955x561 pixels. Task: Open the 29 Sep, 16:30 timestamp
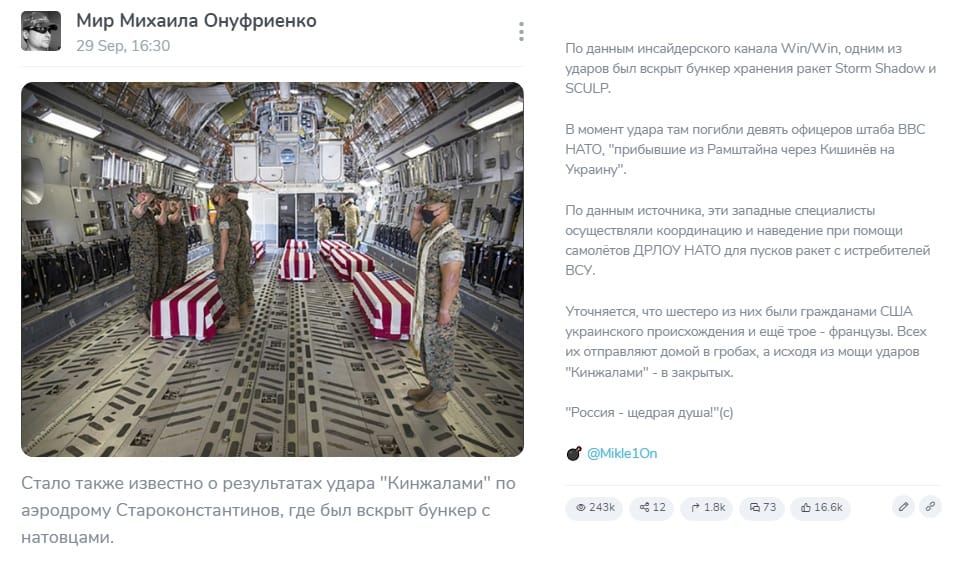[123, 46]
